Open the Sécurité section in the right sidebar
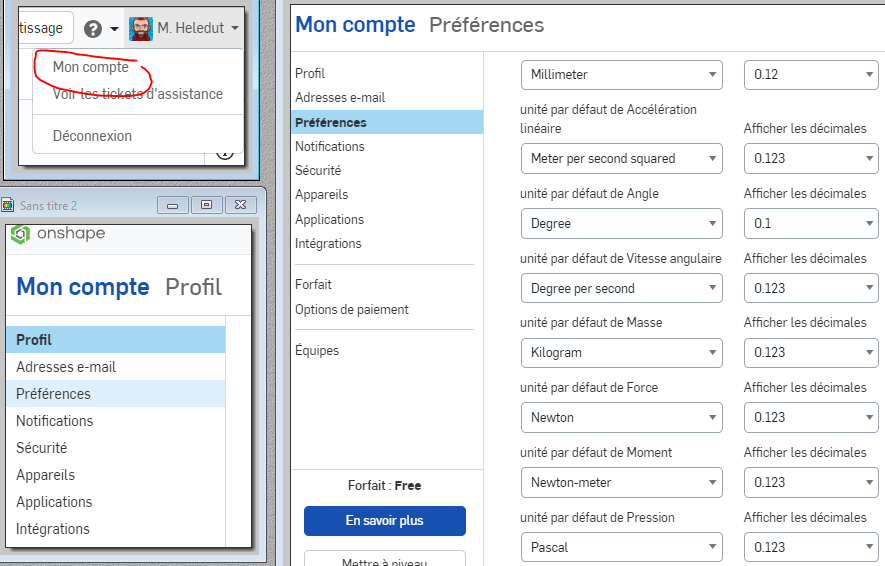Screen dimensions: 885x566 point(318,170)
